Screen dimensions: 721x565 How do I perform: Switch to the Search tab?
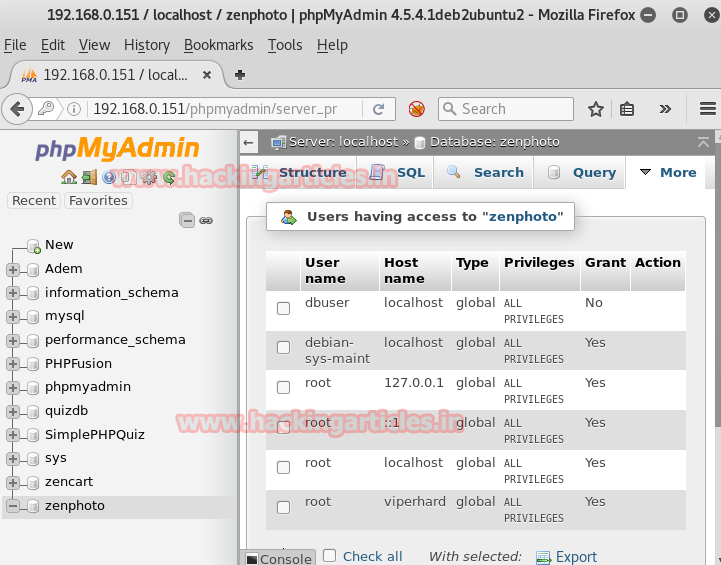(484, 172)
